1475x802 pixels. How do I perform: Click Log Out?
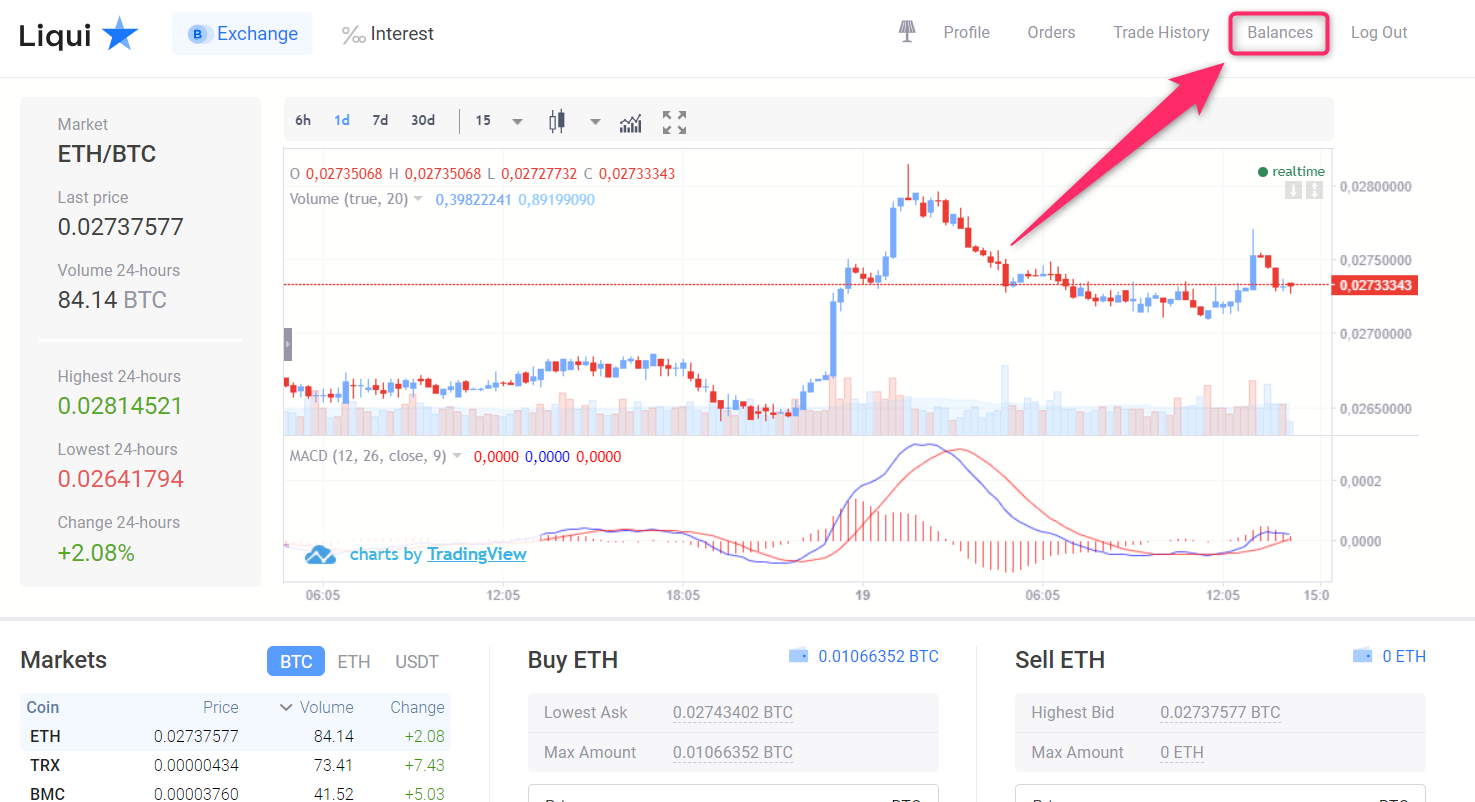(1379, 32)
